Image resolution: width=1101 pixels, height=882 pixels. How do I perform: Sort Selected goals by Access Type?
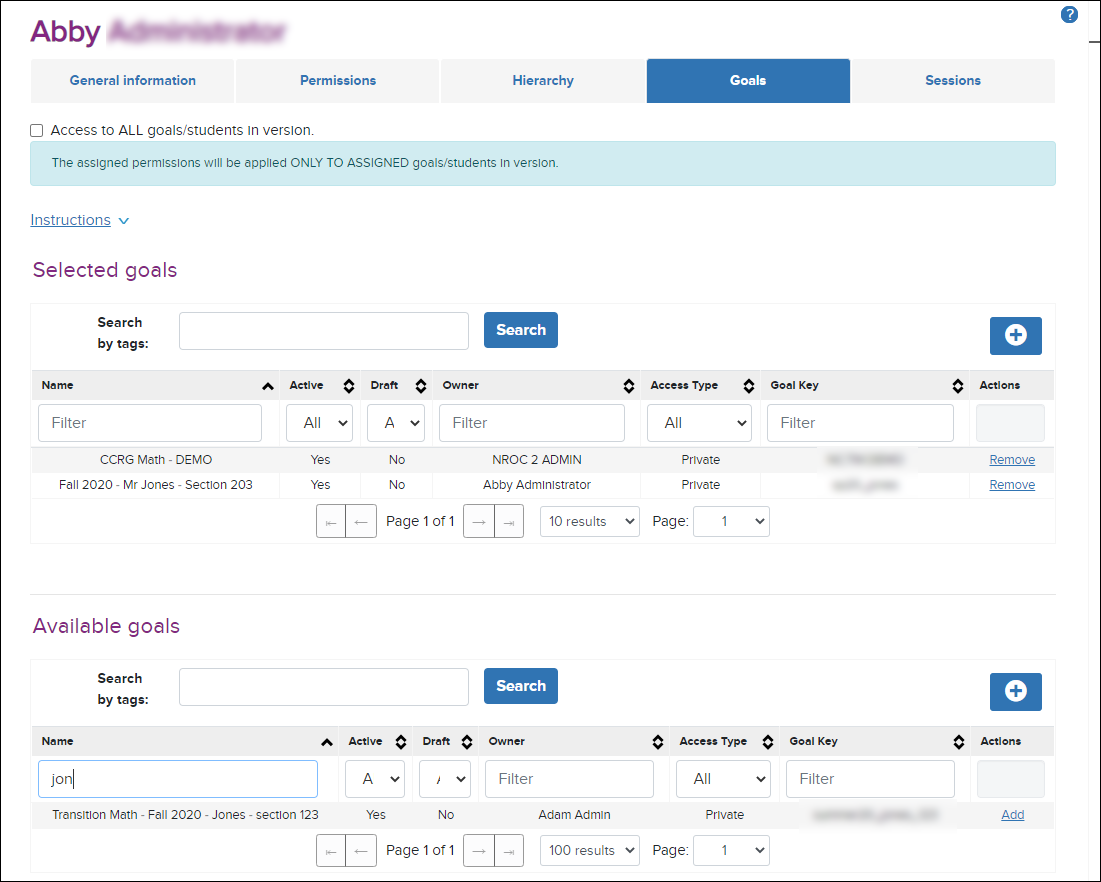tap(749, 386)
